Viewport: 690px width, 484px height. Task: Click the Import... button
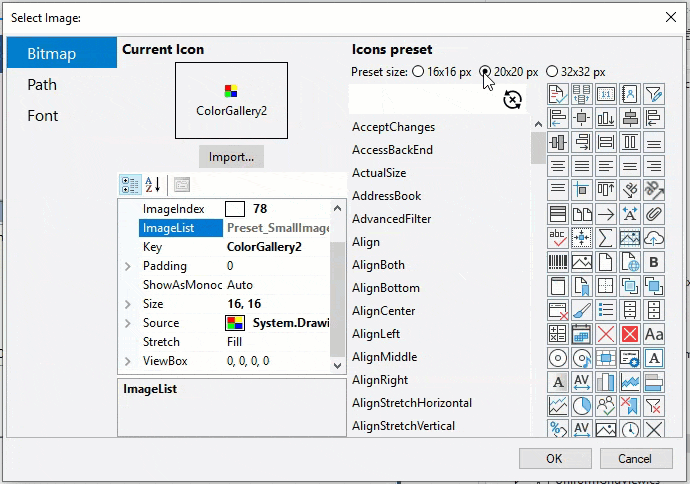[231, 157]
